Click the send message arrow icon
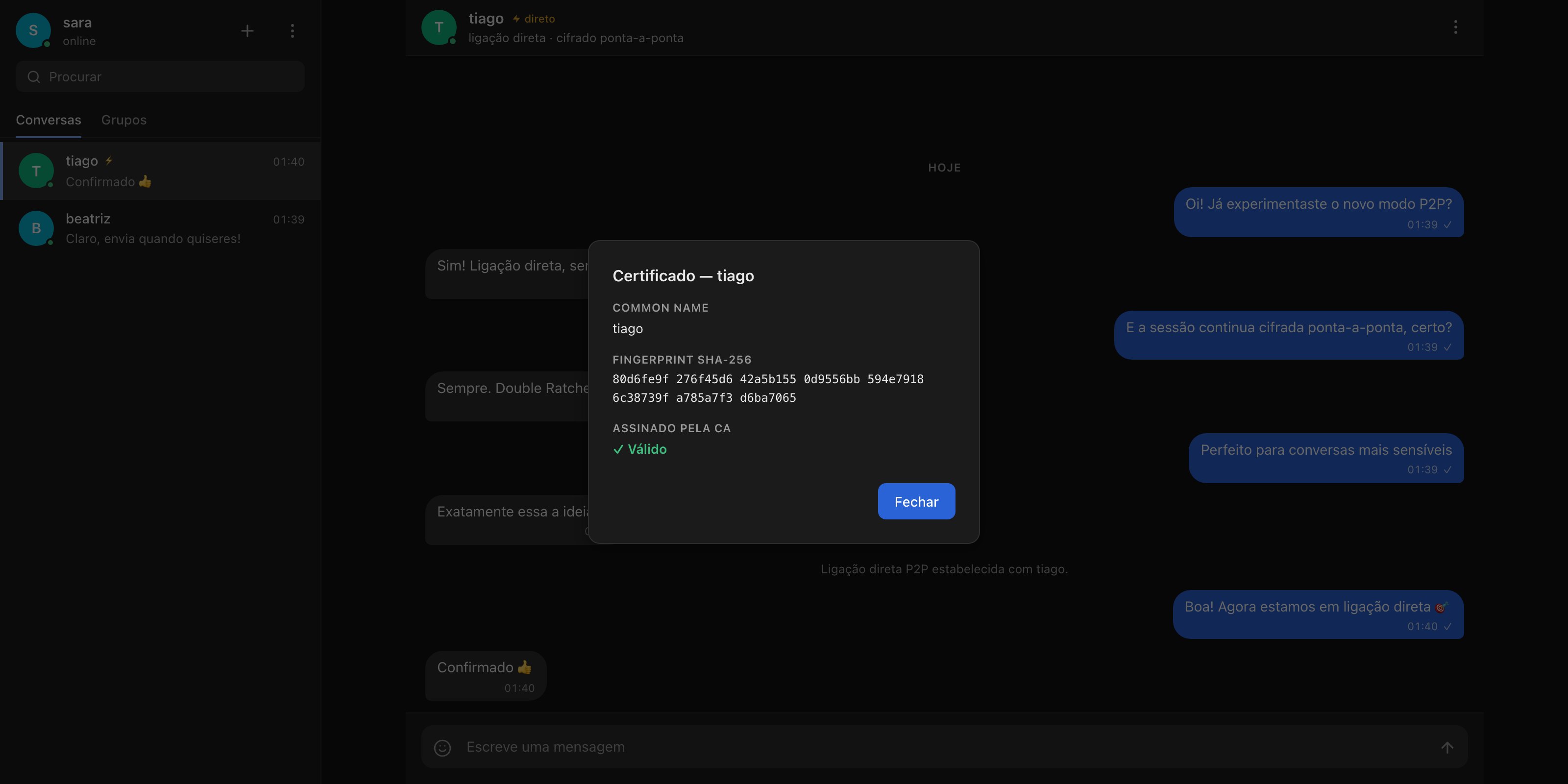 1447,747
